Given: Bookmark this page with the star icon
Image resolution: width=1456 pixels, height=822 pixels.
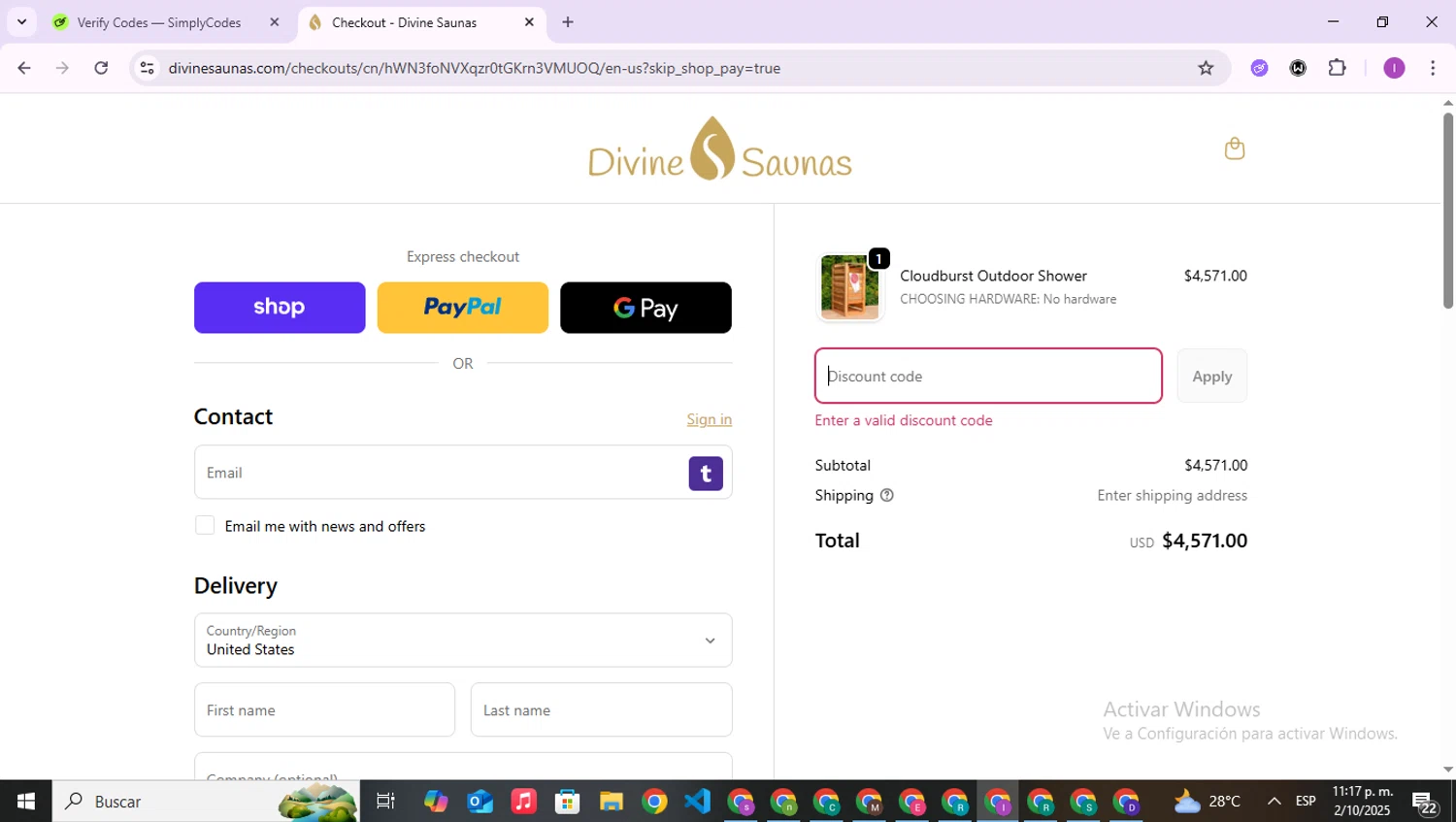Looking at the screenshot, I should click(x=1206, y=68).
